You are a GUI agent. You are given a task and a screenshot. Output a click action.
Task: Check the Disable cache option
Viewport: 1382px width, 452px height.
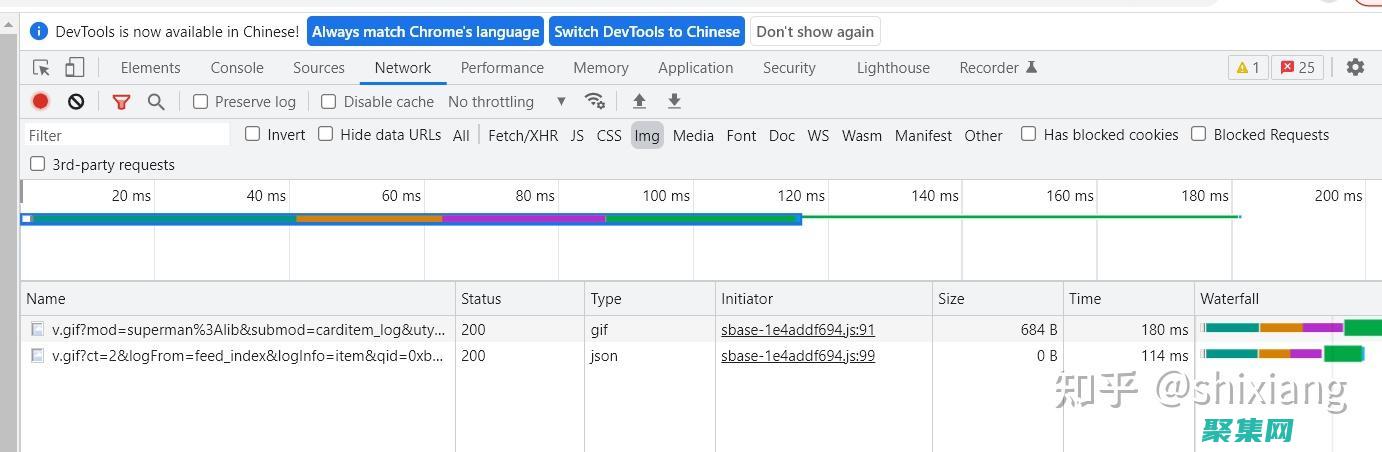click(329, 101)
